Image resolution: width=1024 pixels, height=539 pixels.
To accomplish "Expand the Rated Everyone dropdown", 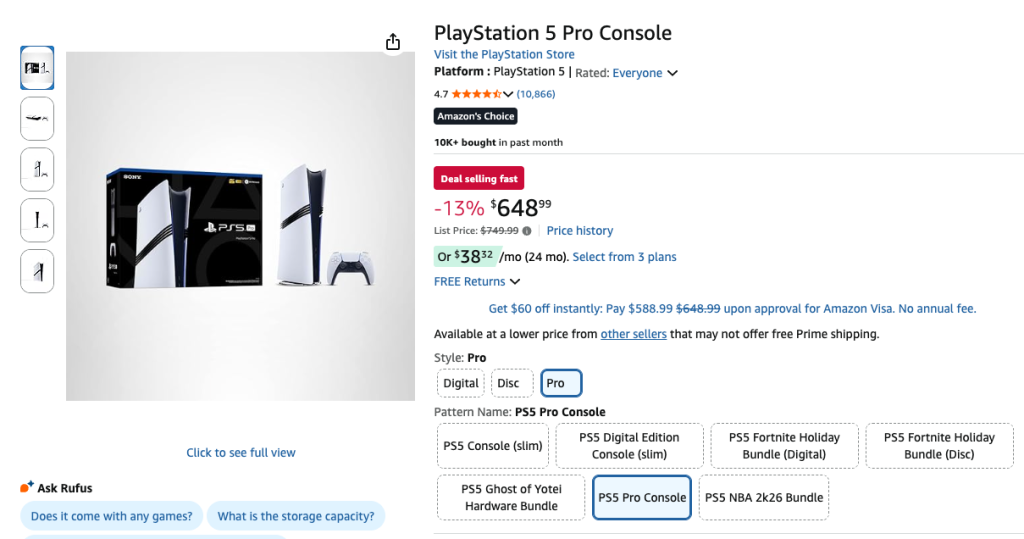I will (672, 73).
